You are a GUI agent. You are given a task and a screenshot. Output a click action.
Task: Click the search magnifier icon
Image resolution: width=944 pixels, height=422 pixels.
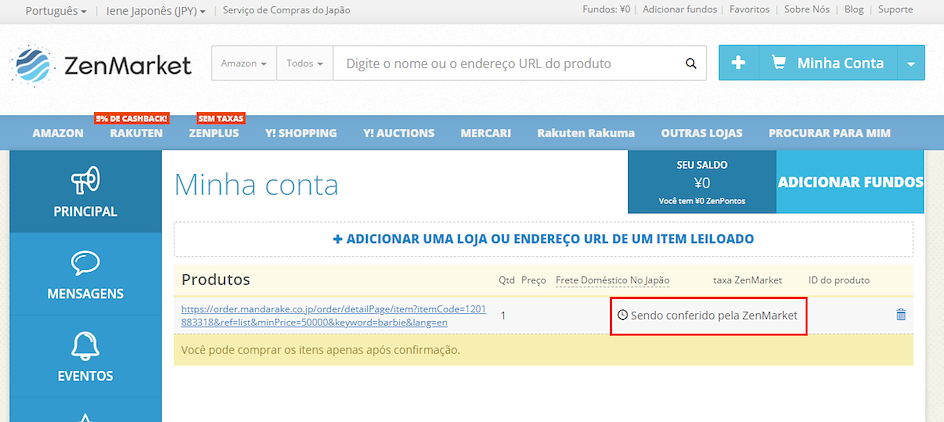pyautogui.click(x=691, y=63)
